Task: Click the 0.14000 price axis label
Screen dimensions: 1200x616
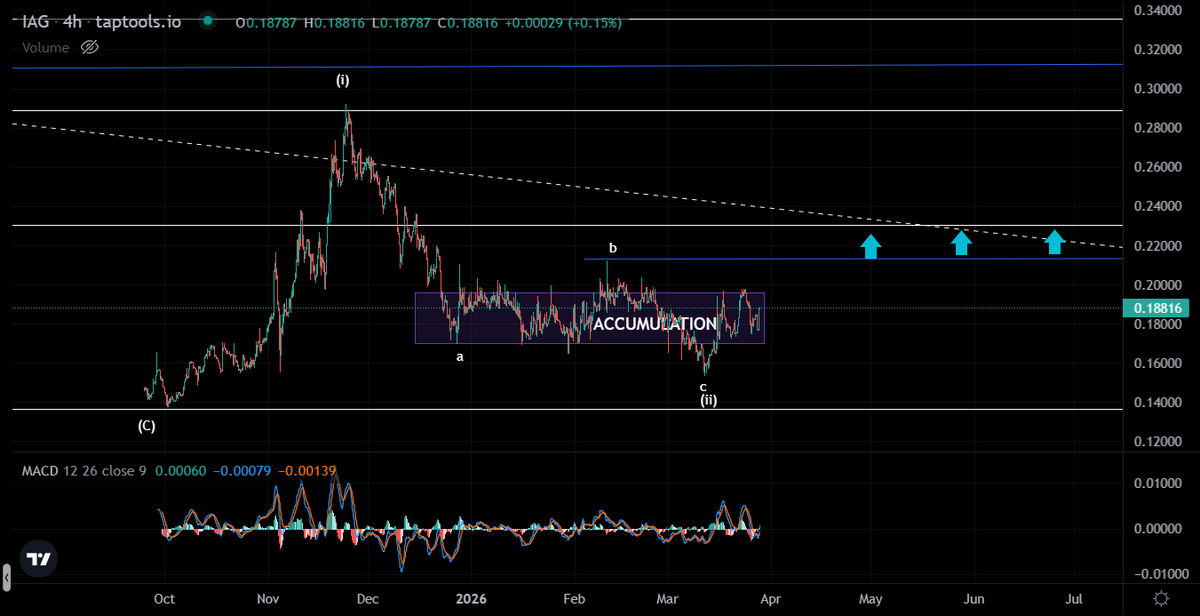Action: (x=1158, y=403)
